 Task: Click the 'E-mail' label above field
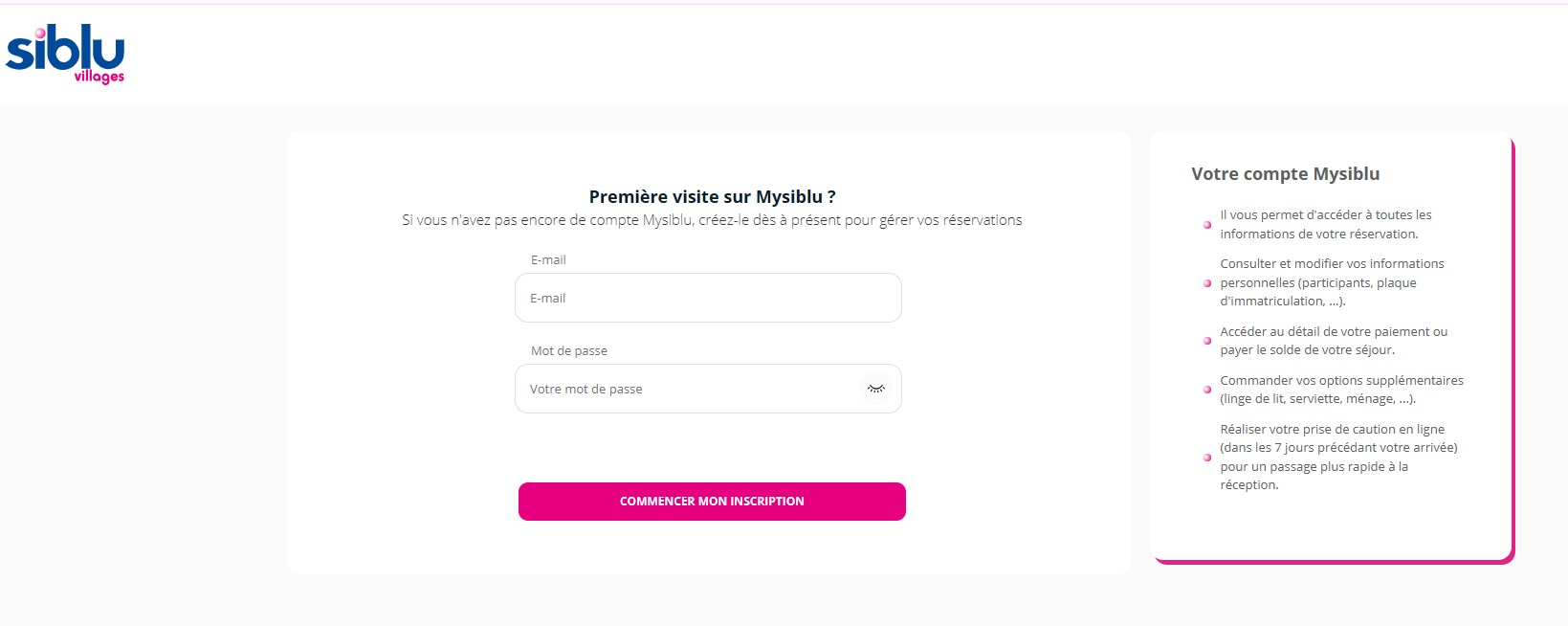548,259
